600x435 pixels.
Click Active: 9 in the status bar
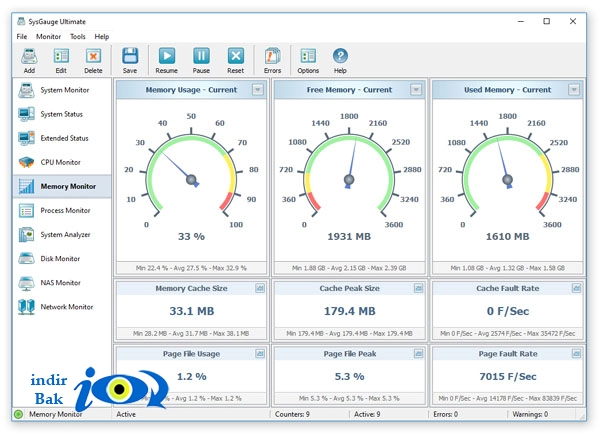pyautogui.click(x=367, y=414)
